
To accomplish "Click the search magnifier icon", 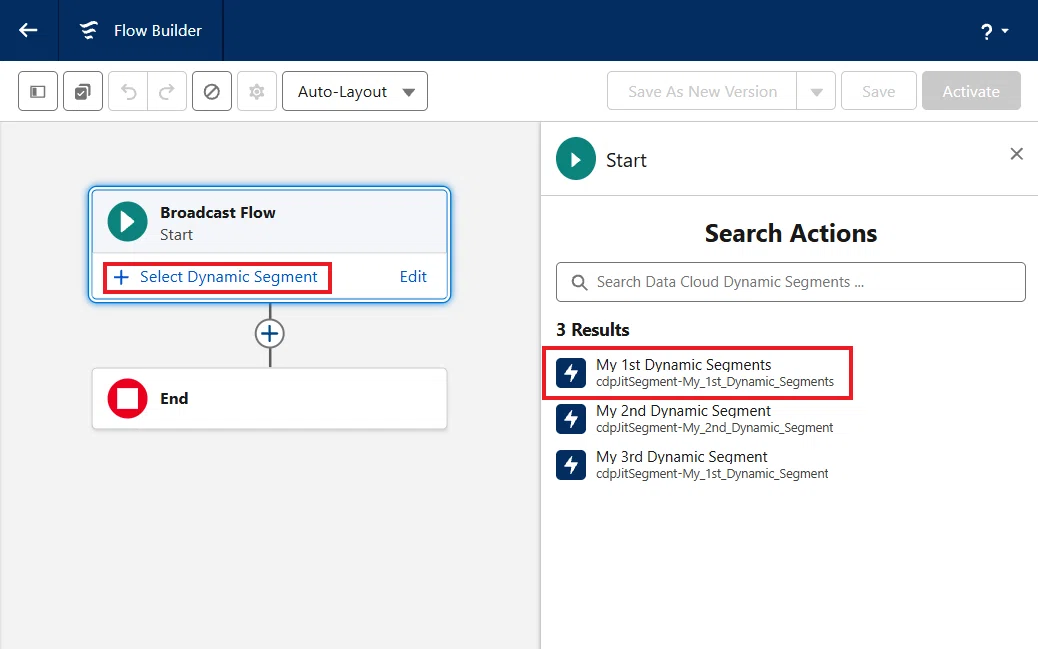I will (x=579, y=283).
